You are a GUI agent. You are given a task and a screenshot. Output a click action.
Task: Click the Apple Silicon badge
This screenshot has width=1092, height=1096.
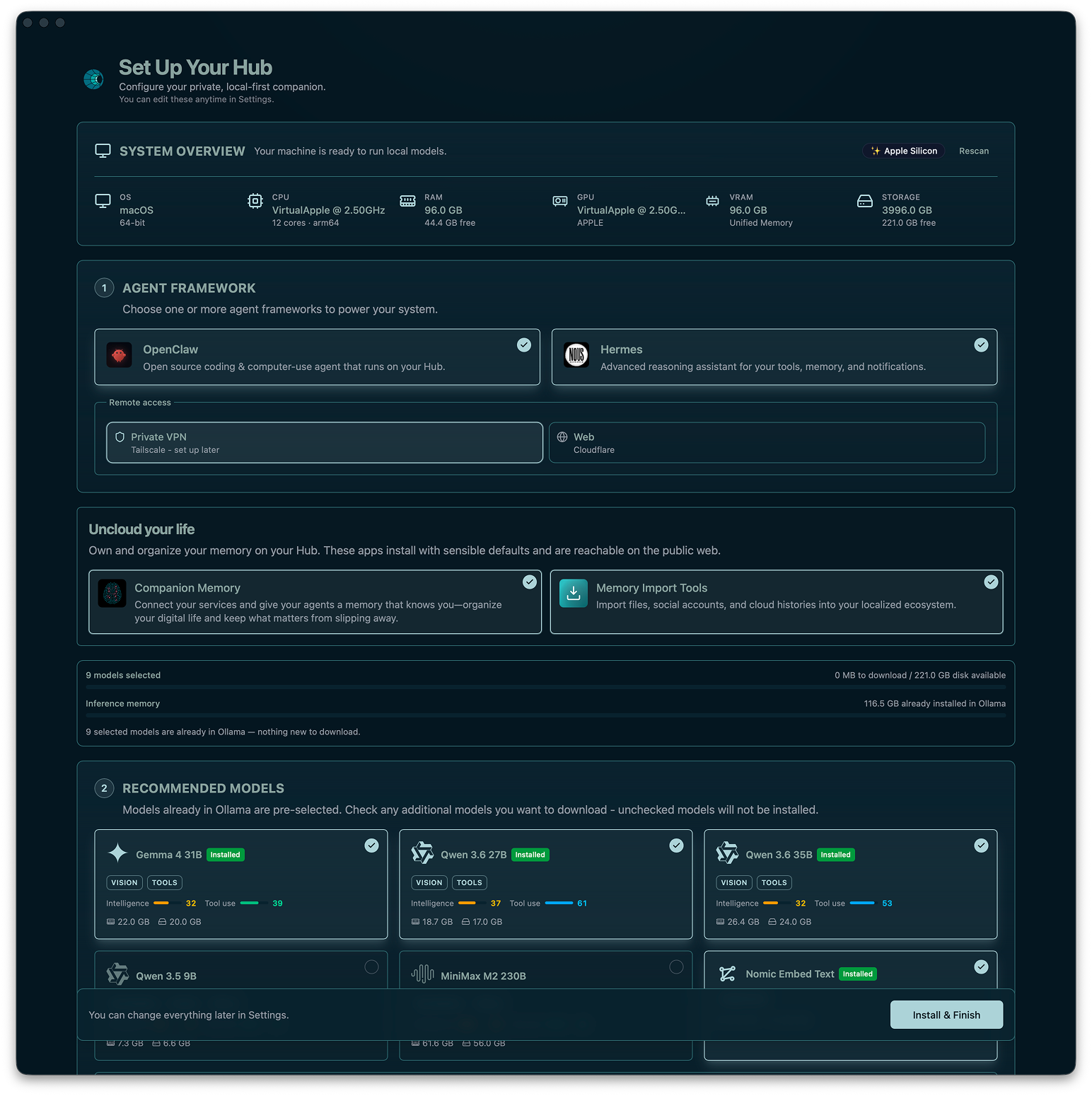pyautogui.click(x=903, y=151)
